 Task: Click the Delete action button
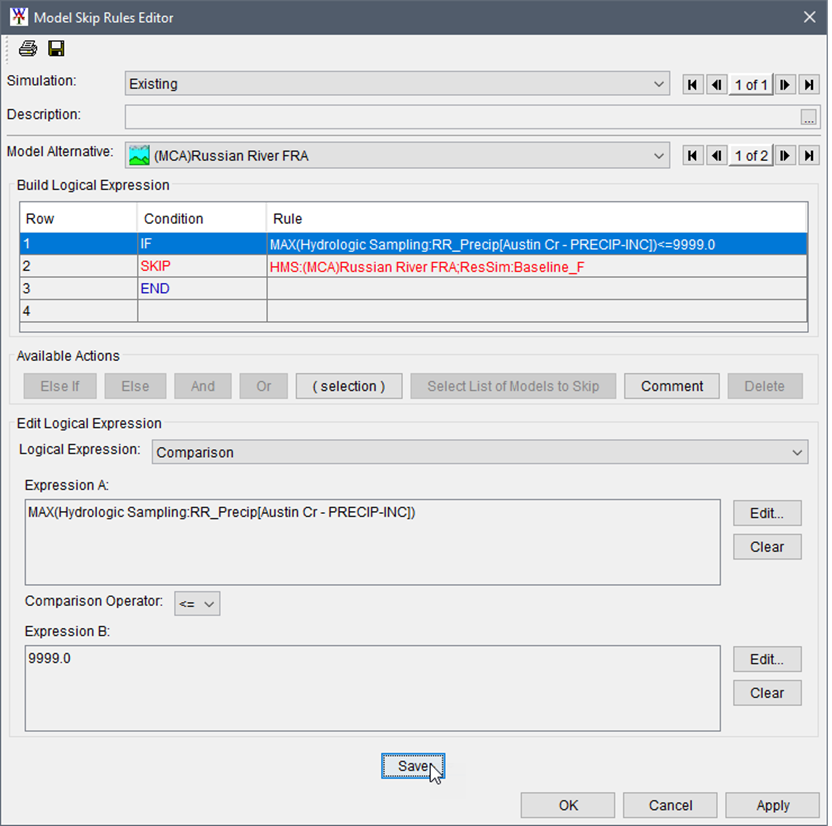tap(764, 386)
